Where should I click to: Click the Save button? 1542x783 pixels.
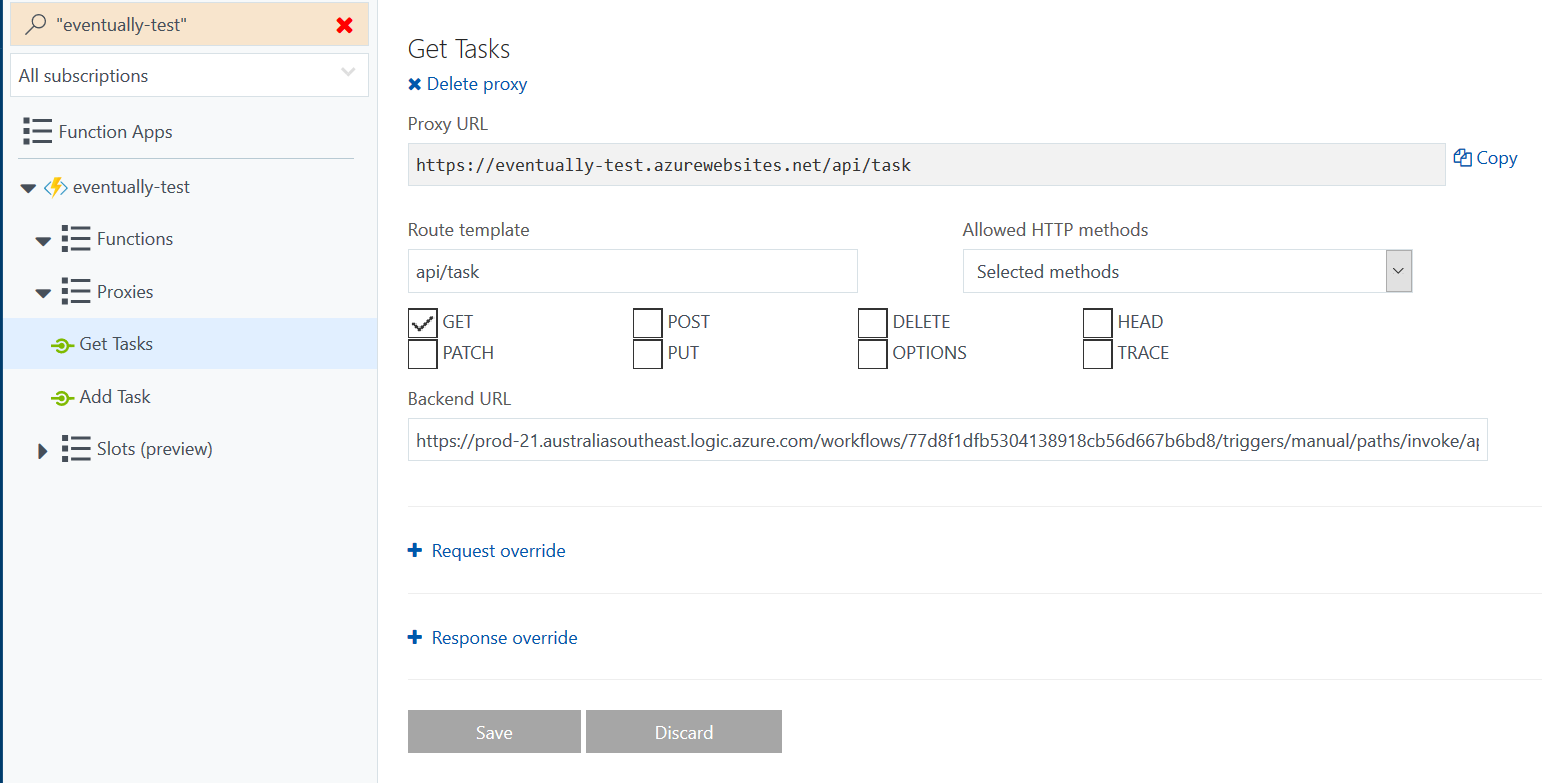tap(494, 731)
